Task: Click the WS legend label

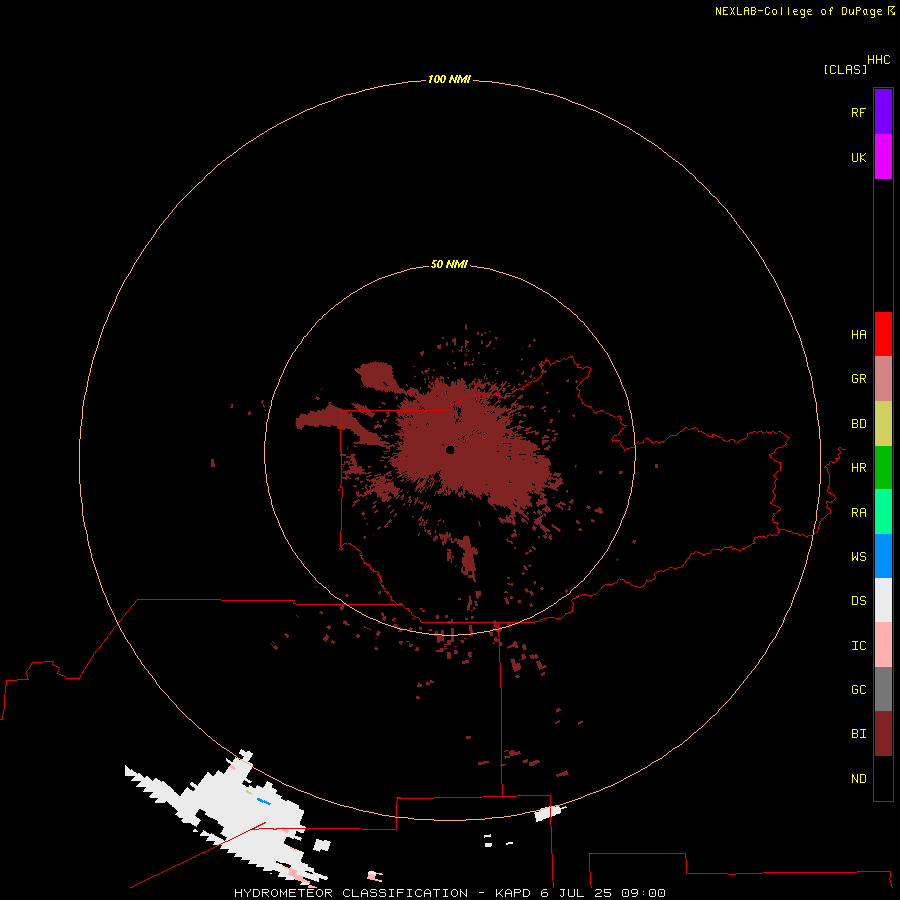Action: [x=858, y=556]
